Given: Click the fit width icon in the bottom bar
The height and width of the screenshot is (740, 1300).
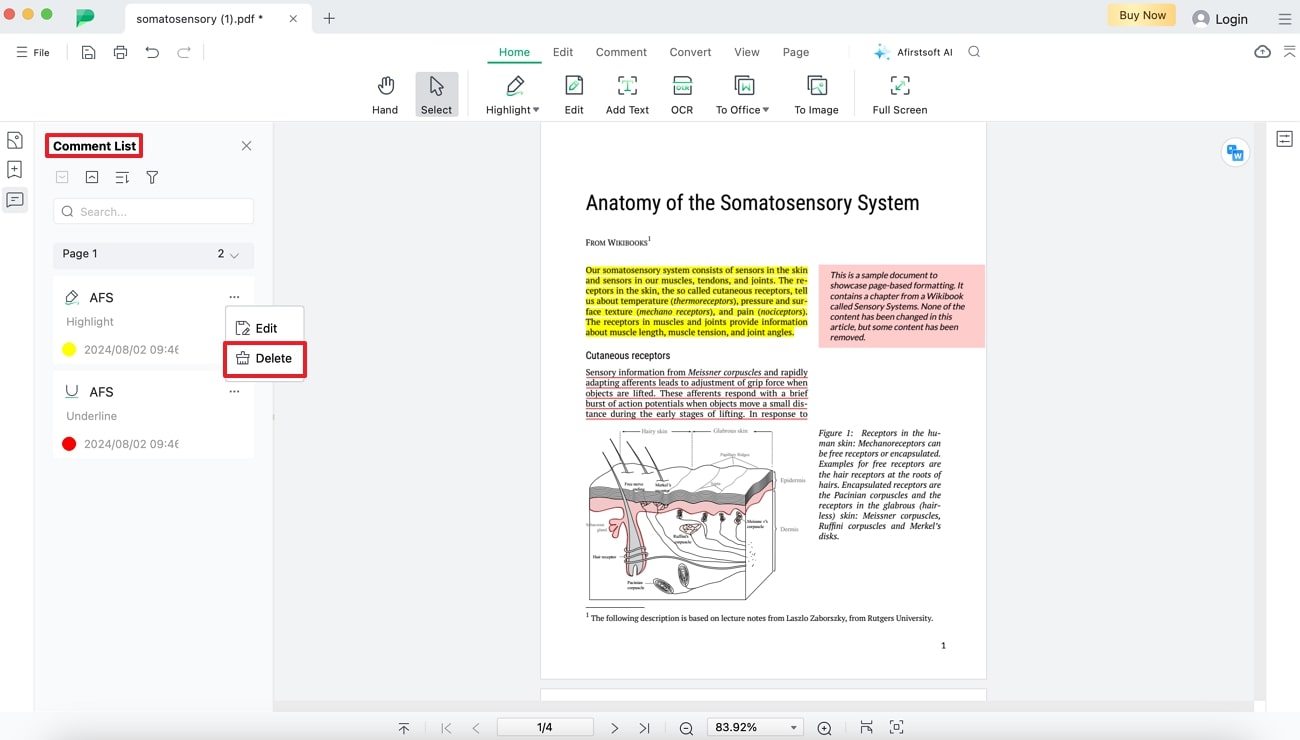Looking at the screenshot, I should 866,727.
